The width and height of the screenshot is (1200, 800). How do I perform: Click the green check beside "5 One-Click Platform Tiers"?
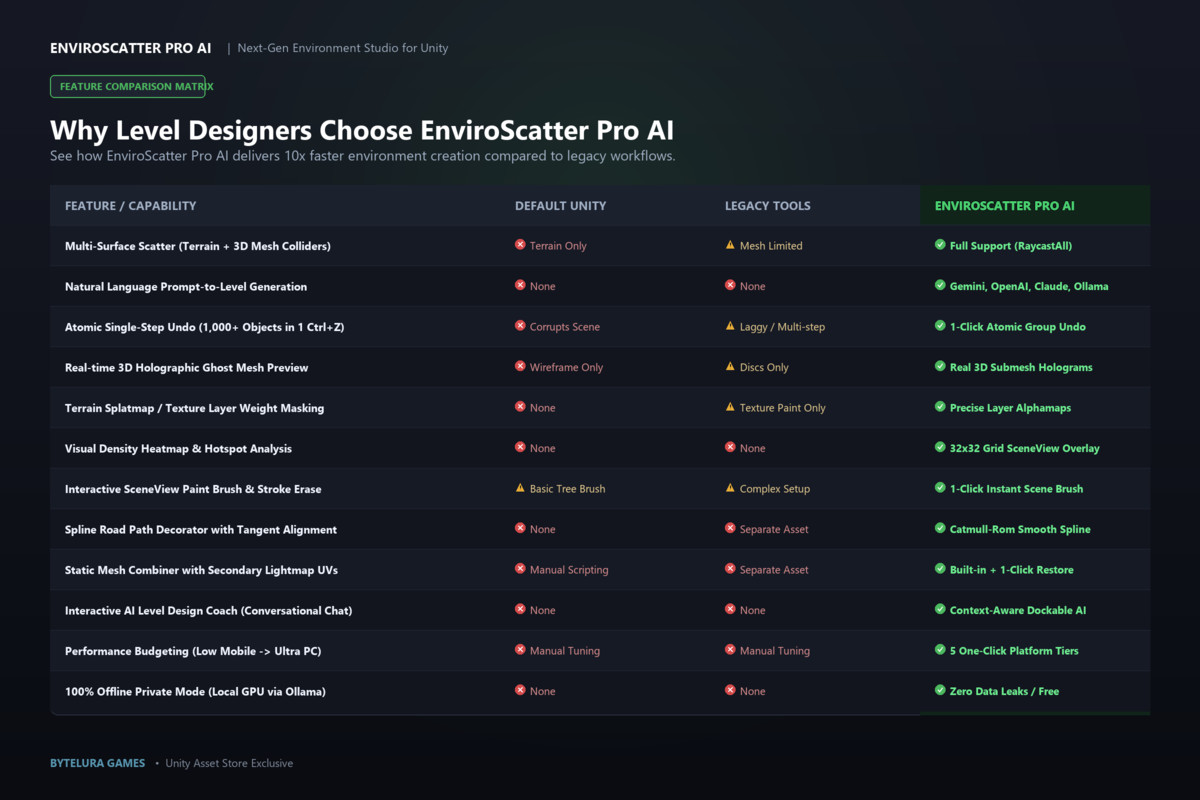click(x=940, y=650)
